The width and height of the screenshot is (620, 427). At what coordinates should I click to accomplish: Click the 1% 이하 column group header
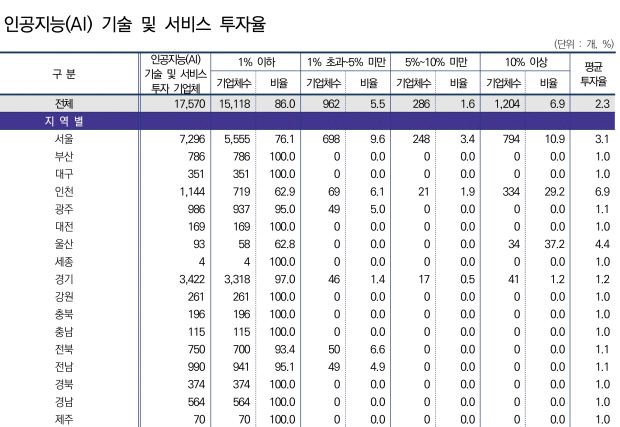pos(253,62)
